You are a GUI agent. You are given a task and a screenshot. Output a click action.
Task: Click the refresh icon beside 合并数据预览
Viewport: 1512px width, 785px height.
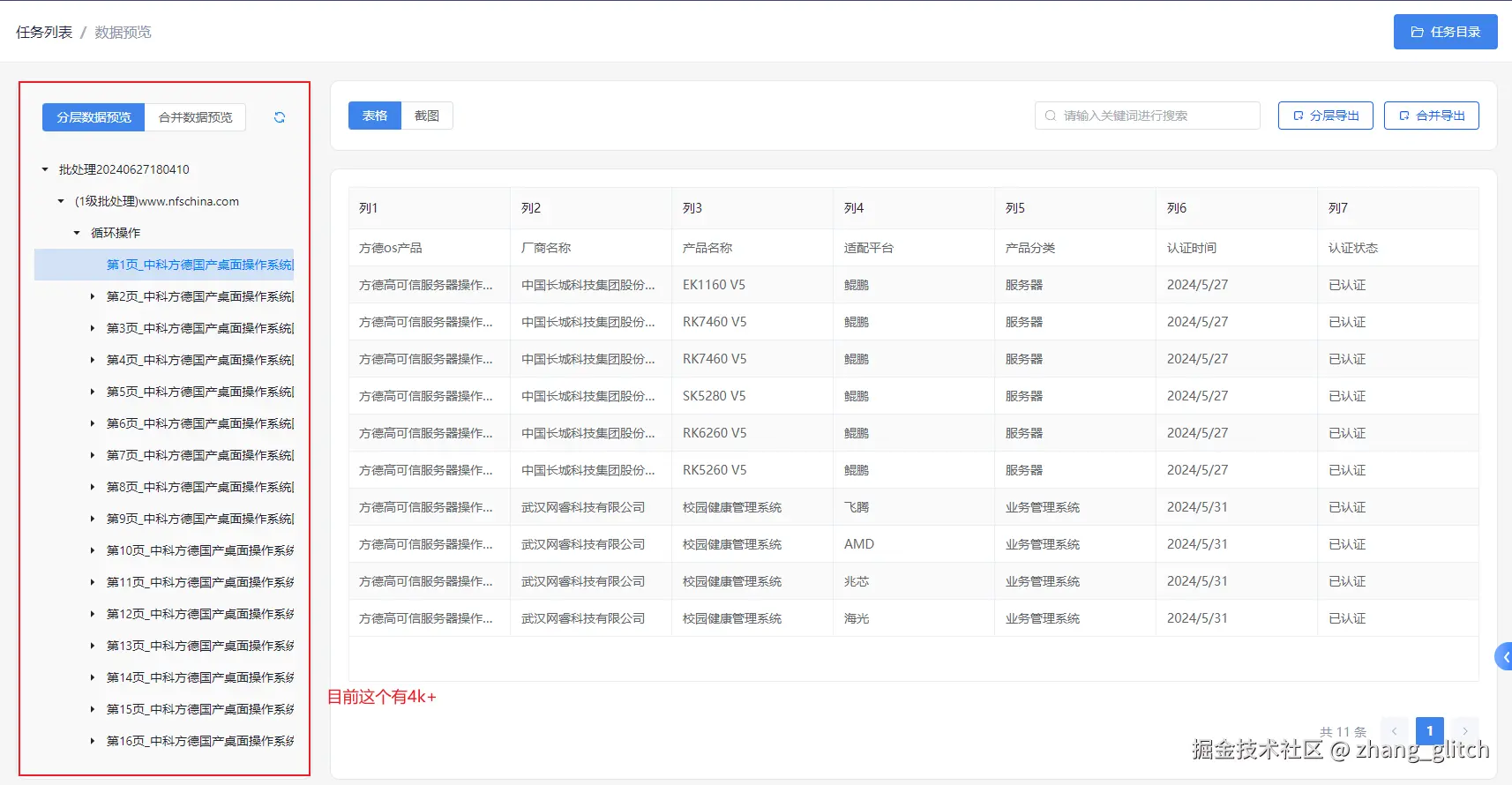(280, 117)
